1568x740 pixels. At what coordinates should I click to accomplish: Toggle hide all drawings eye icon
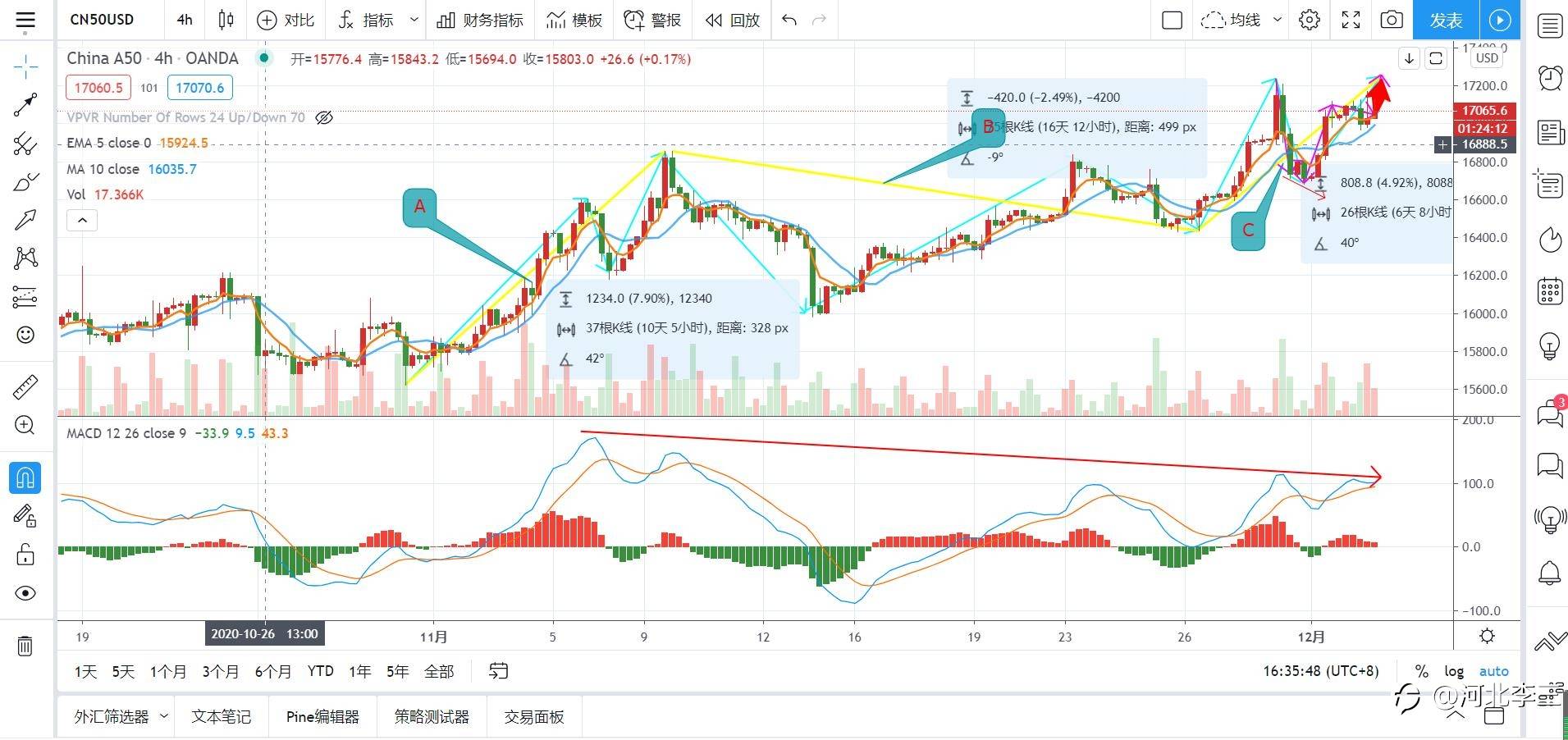(x=25, y=593)
